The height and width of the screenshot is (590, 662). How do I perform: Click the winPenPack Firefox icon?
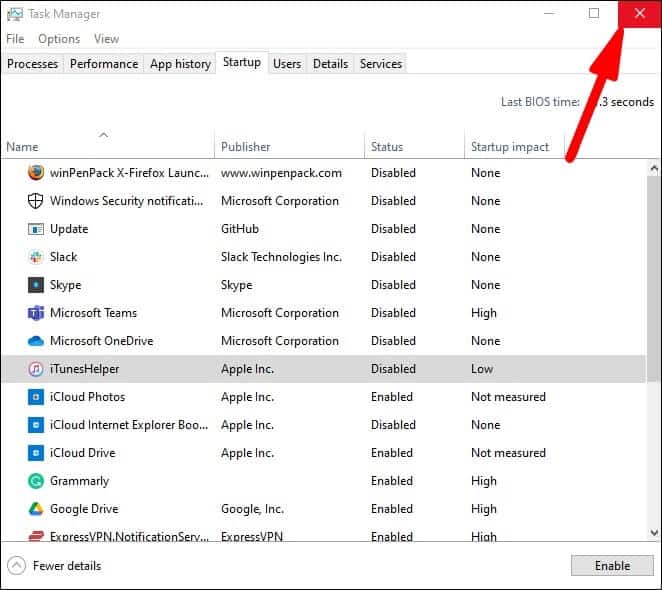[36, 173]
